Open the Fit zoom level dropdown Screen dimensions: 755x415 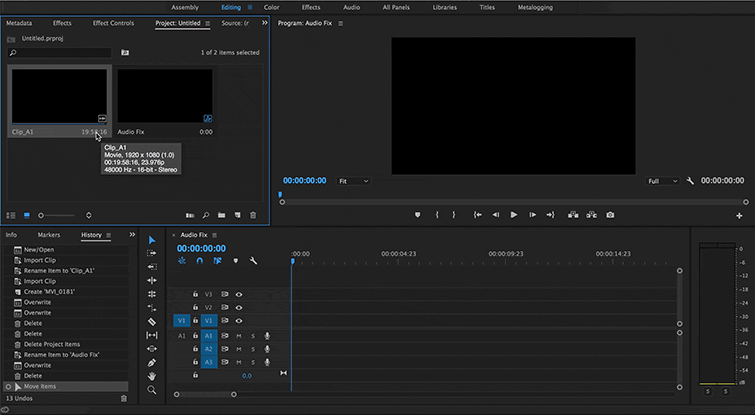coord(353,181)
